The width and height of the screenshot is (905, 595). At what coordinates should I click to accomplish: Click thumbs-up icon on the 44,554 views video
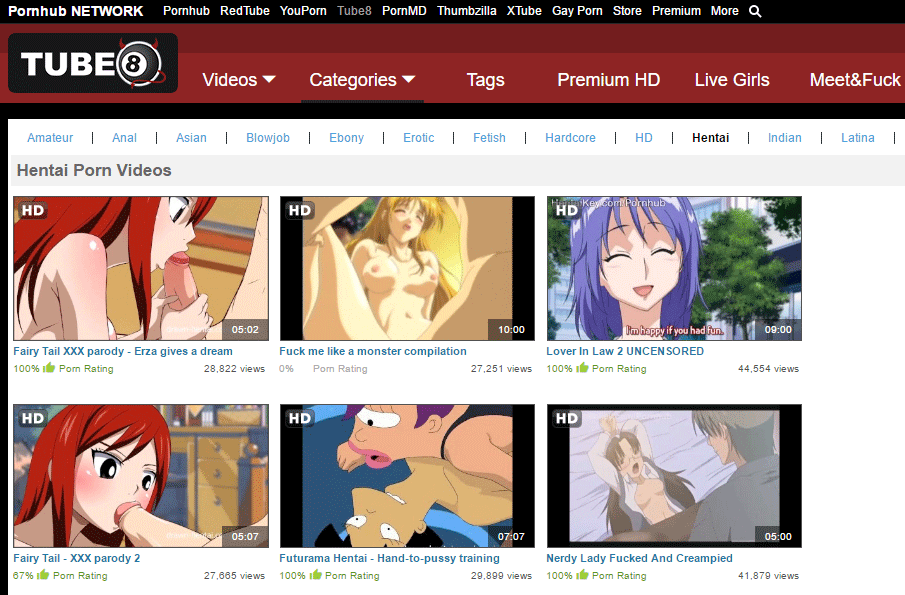click(582, 368)
